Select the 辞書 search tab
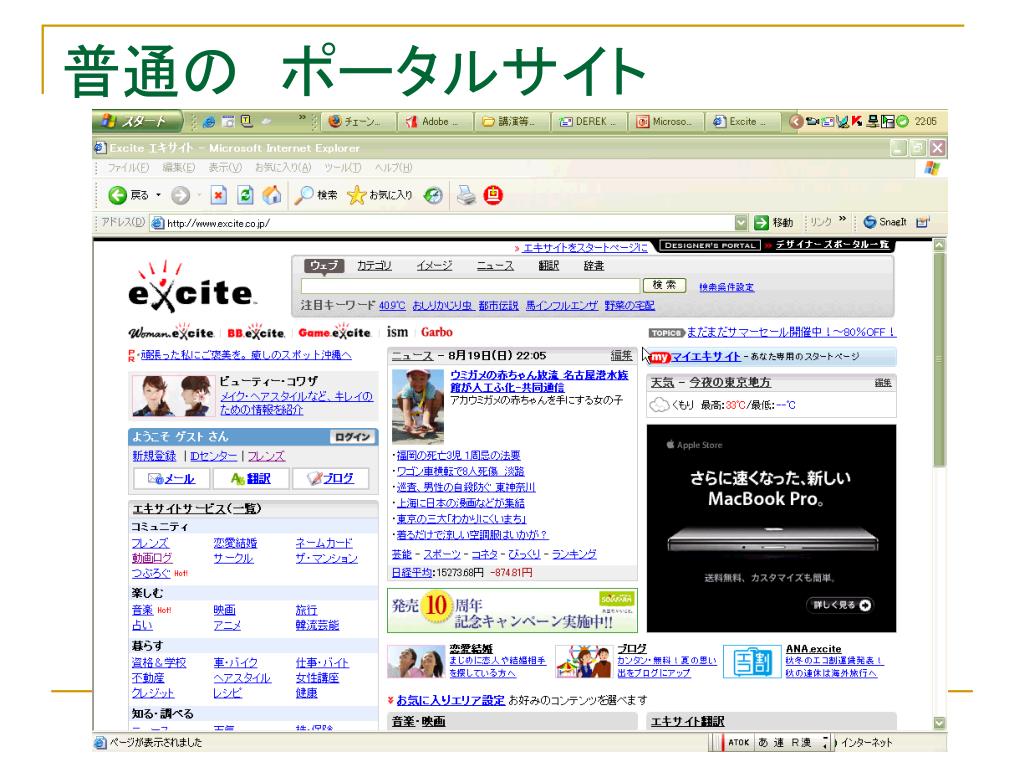Viewport: 1024px width, 768px height. click(x=594, y=266)
